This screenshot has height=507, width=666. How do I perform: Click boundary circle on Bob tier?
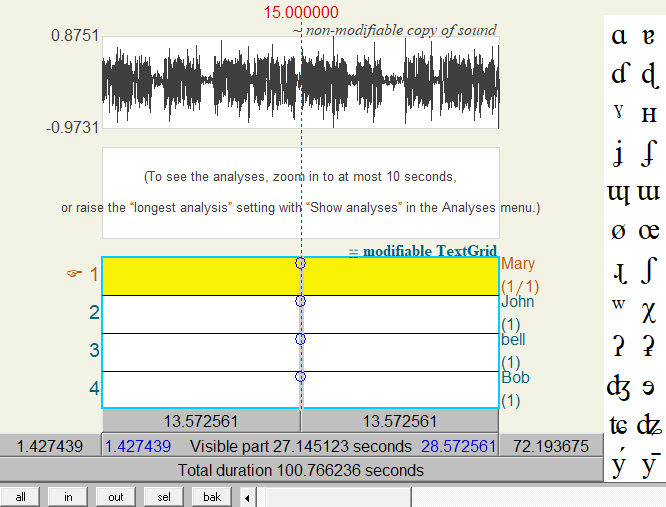click(x=300, y=377)
